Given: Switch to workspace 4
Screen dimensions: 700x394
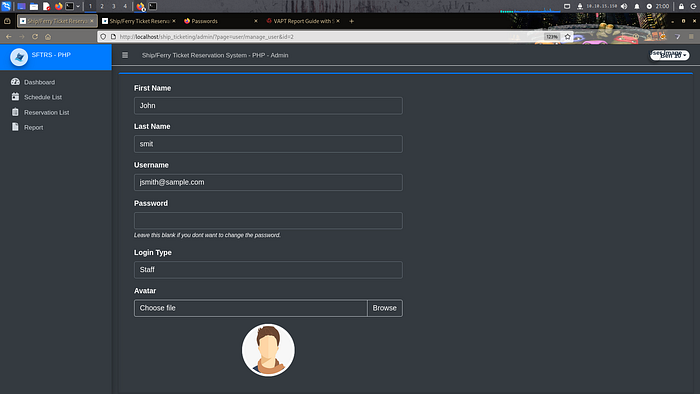Looking at the screenshot, I should (x=125, y=6).
